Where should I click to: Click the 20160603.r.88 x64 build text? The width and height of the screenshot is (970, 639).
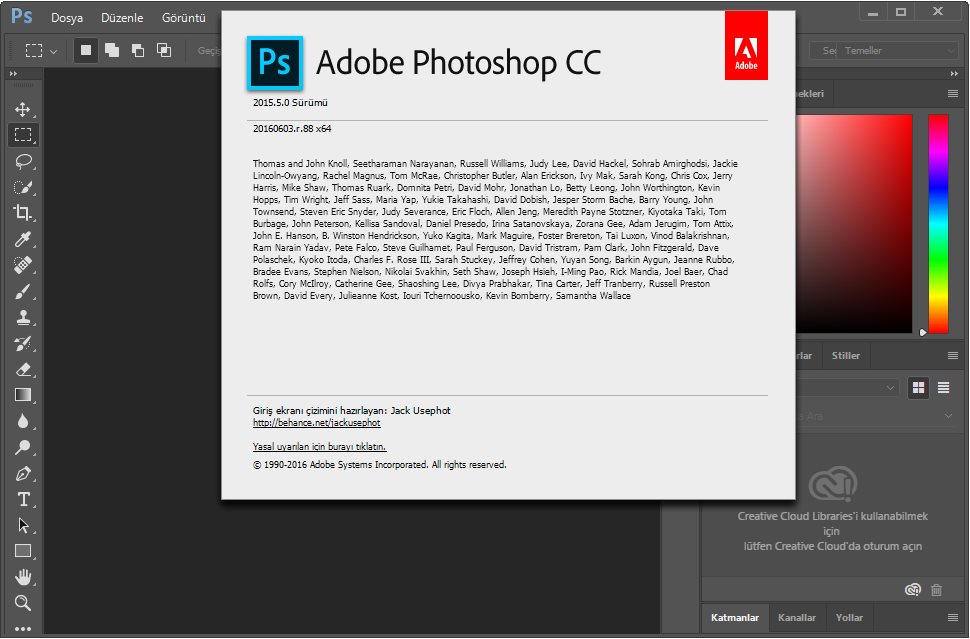click(292, 129)
